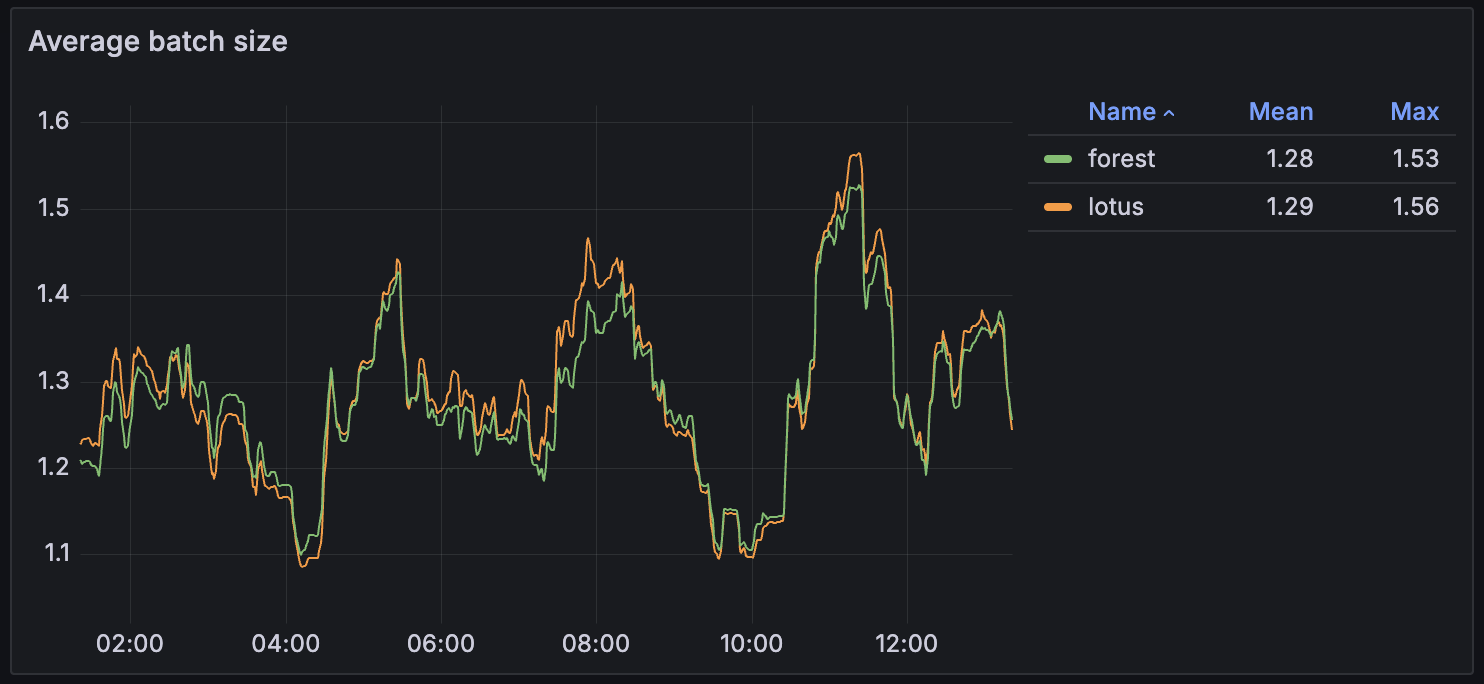Sort legend by Mean column
The width and height of the screenshot is (1484, 684).
pyautogui.click(x=1281, y=112)
